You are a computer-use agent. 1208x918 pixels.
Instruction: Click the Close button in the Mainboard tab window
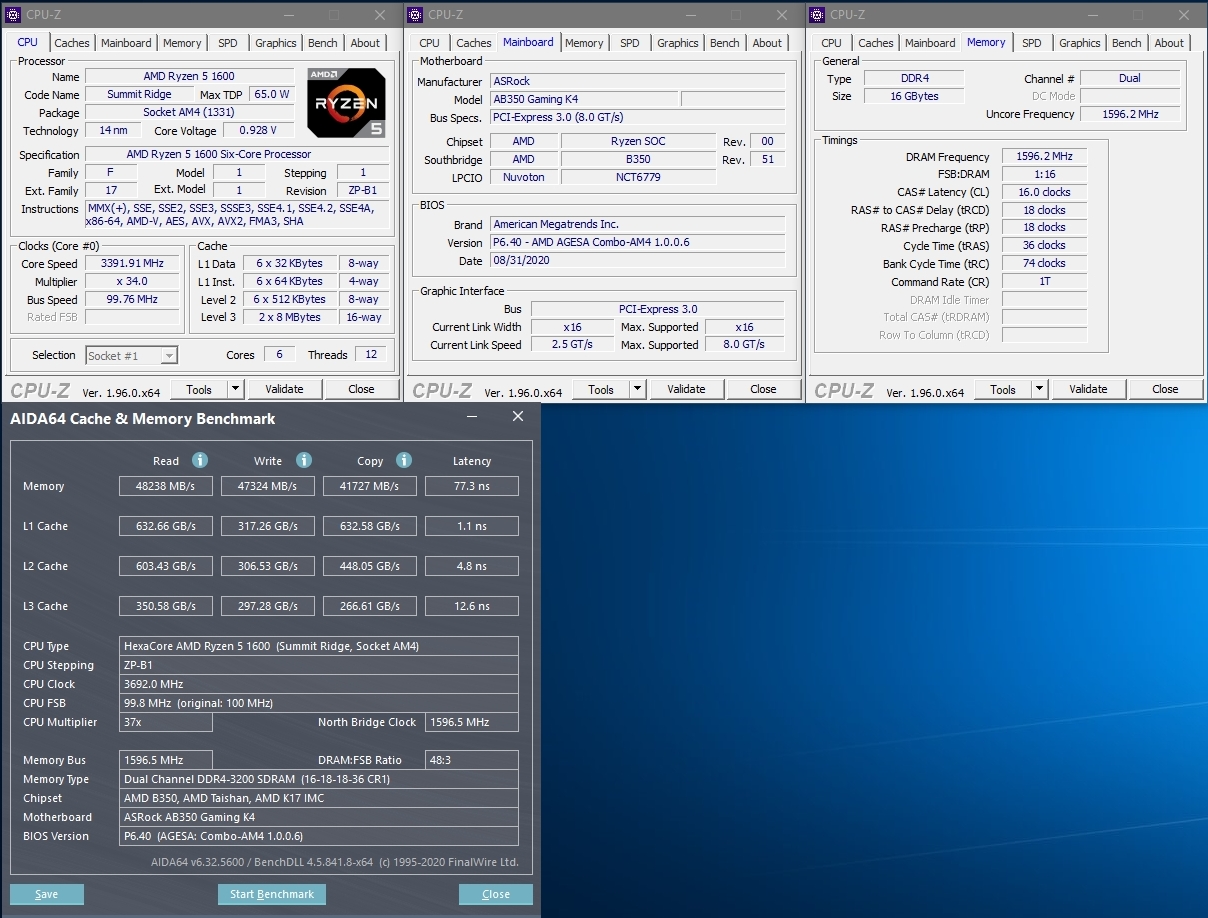[763, 389]
